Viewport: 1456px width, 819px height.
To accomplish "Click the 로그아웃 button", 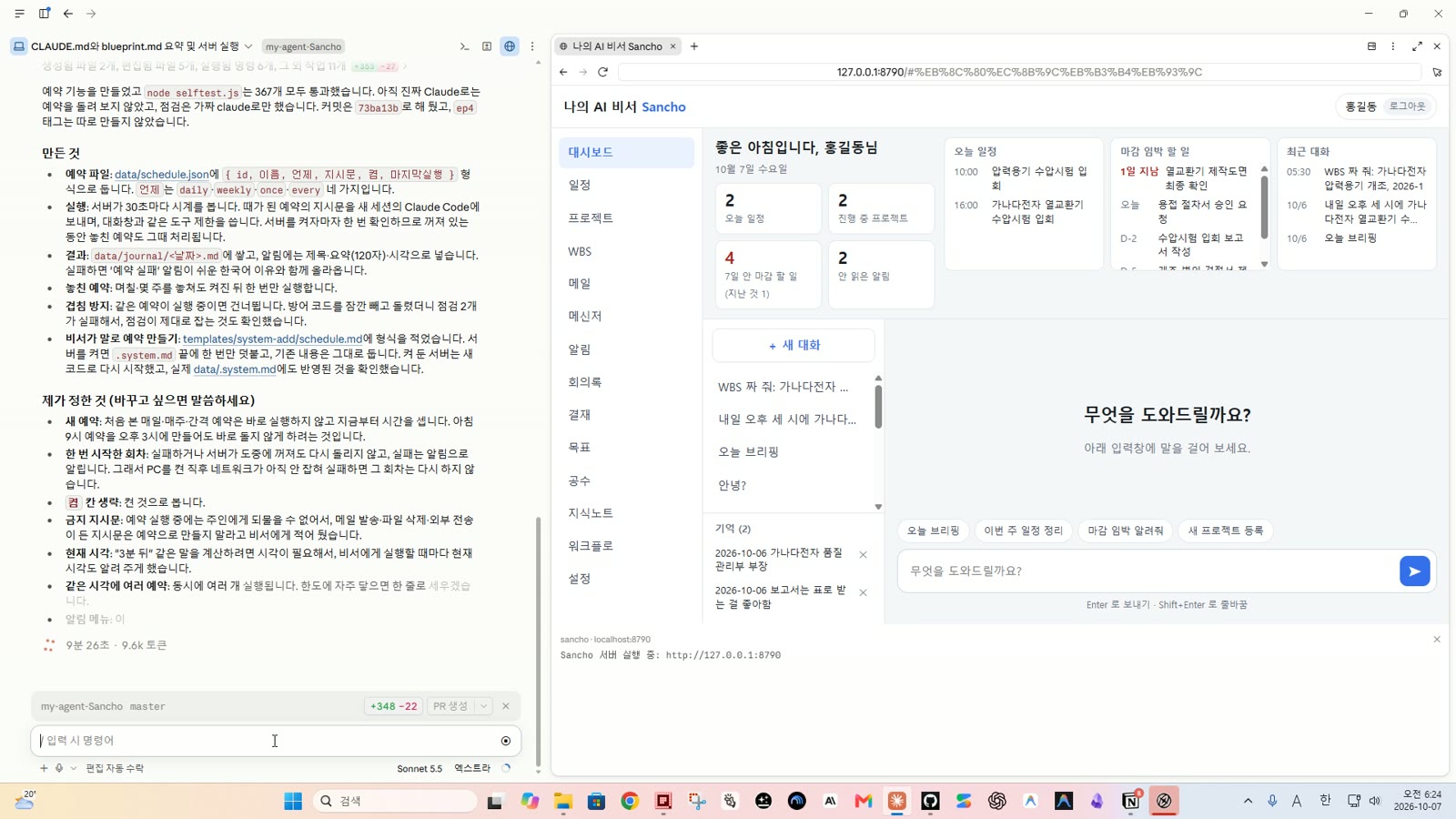I will [x=1407, y=106].
